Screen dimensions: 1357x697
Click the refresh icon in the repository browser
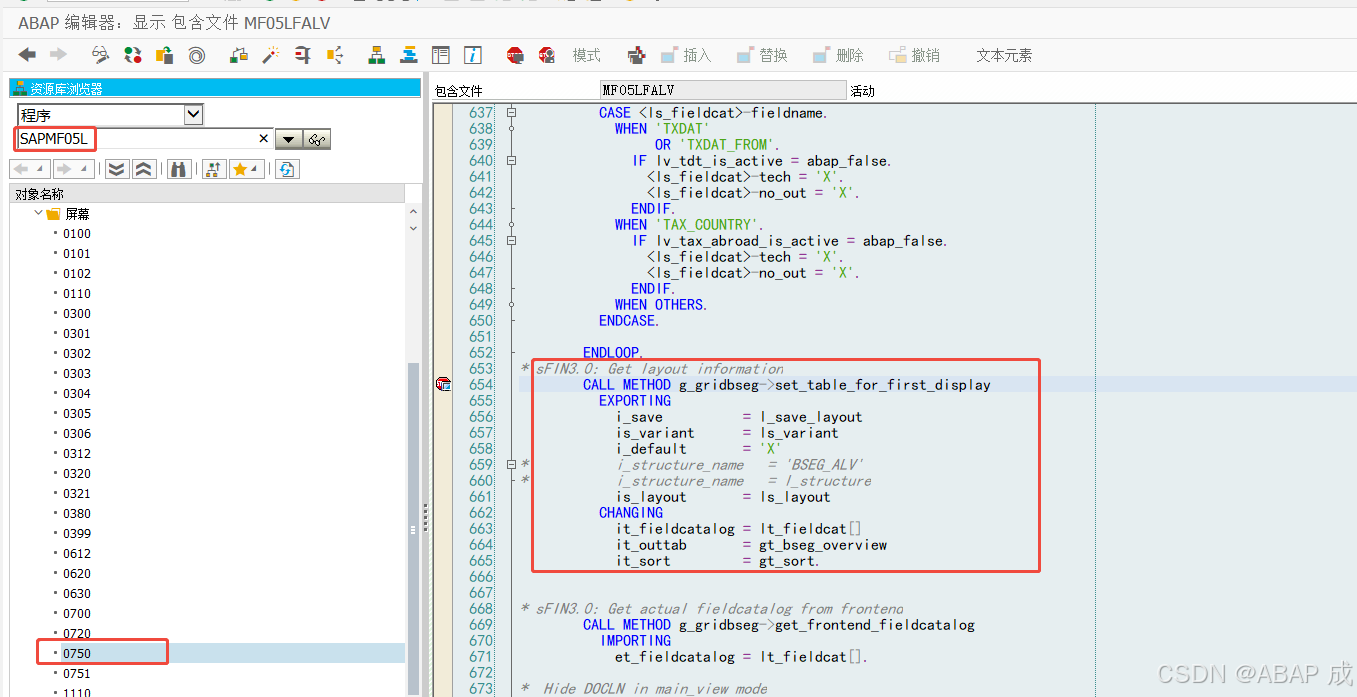pyautogui.click(x=287, y=169)
